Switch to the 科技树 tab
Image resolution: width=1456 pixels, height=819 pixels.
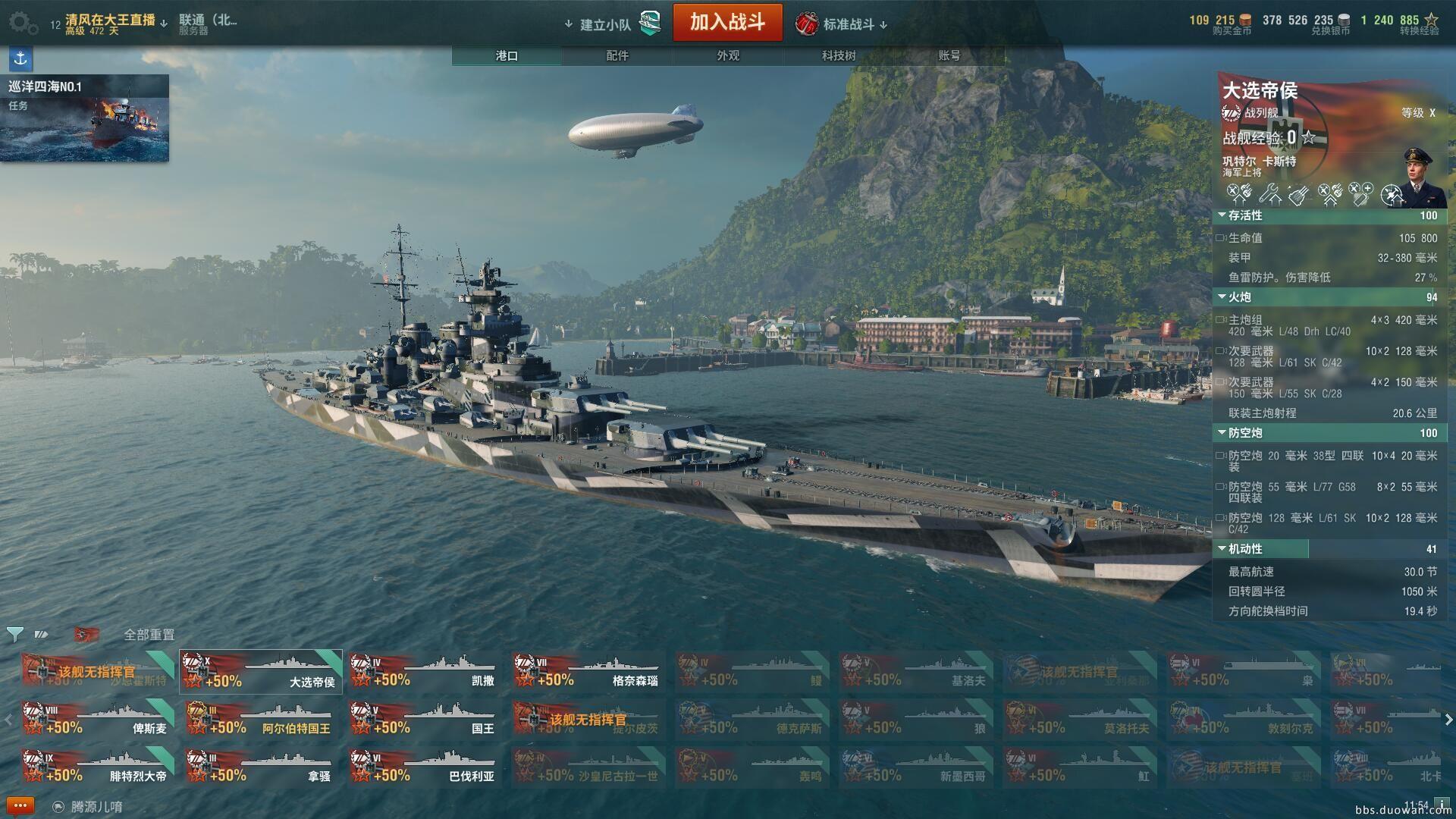point(839,55)
